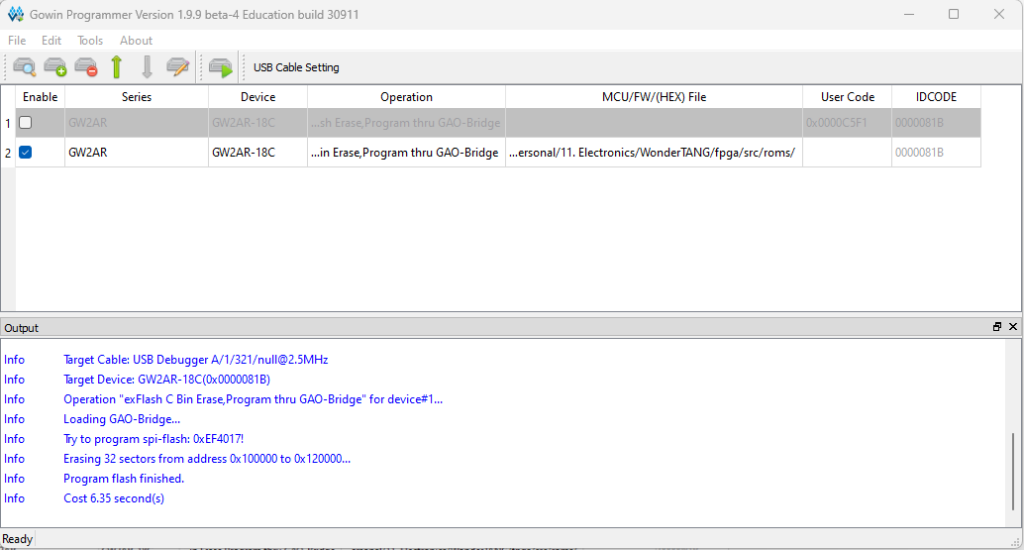
Task: Click the Output panel vertical scrollbar
Action: pyautogui.click(x=1014, y=470)
